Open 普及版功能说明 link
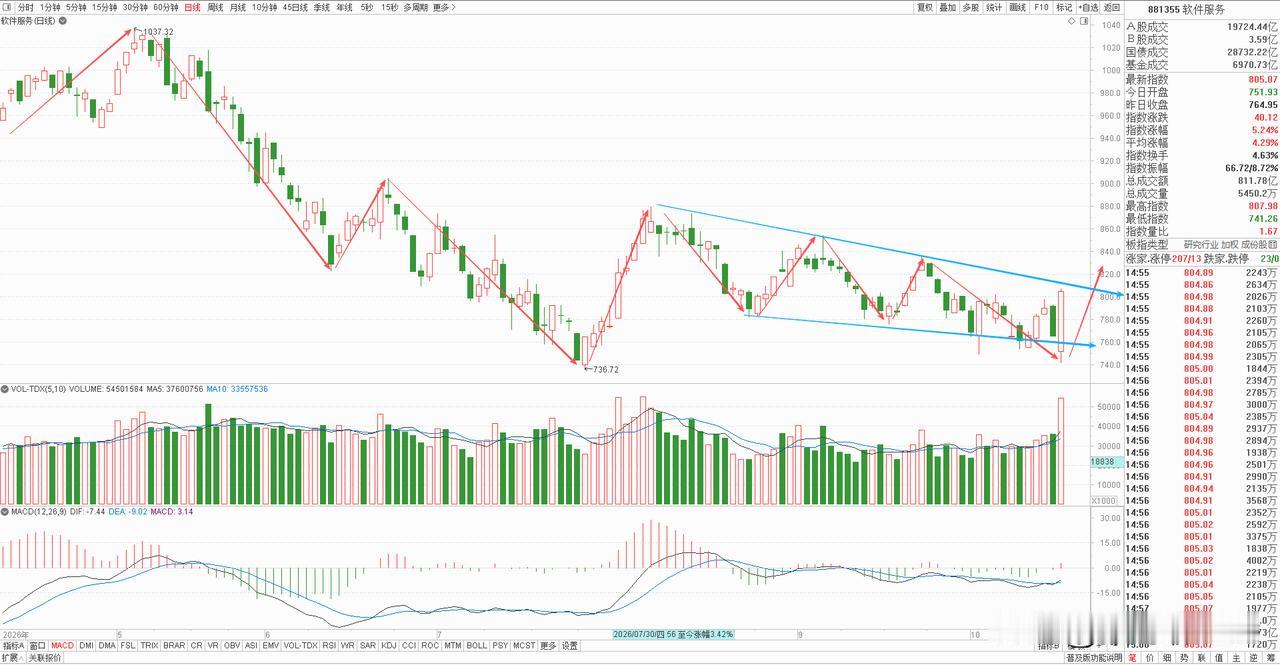The image size is (1280, 665). 1093,658
